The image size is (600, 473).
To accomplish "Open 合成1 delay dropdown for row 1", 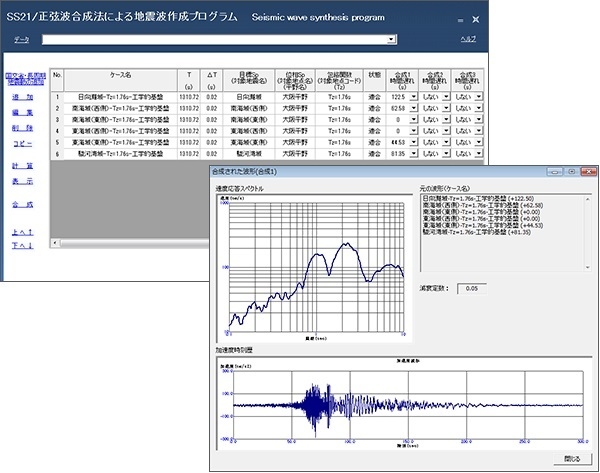I will (412, 96).
